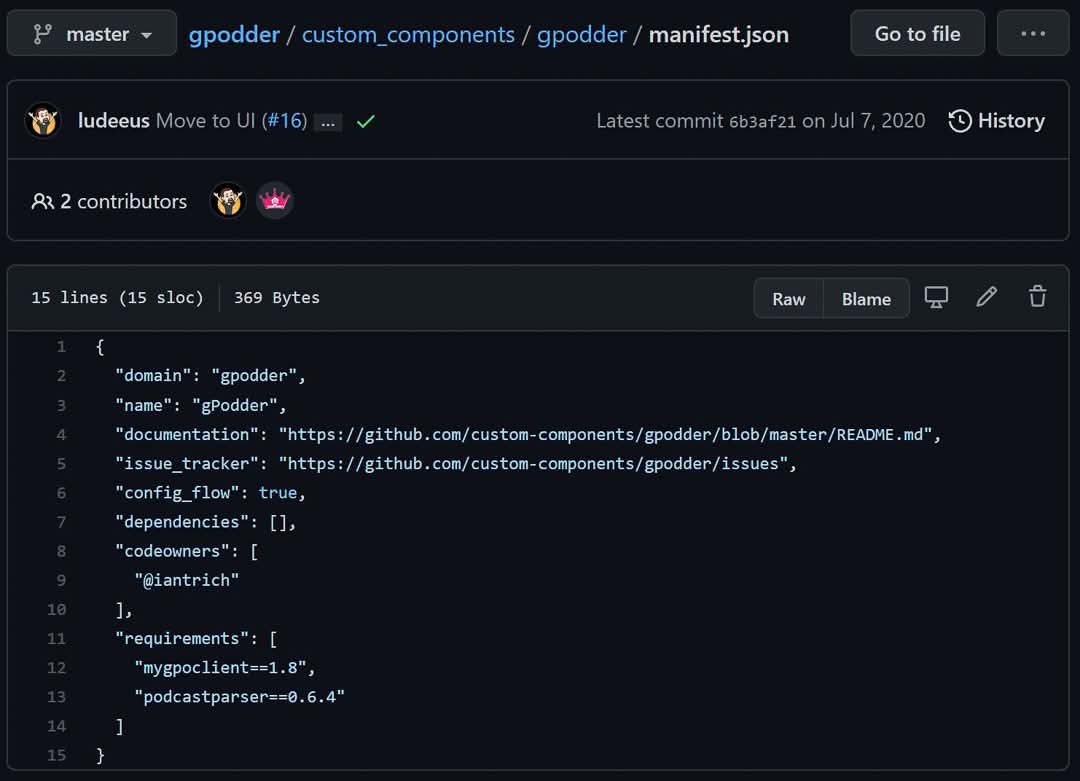The width and height of the screenshot is (1080, 781).
Task: Click the documentation README.md URL text
Action: 605,435
